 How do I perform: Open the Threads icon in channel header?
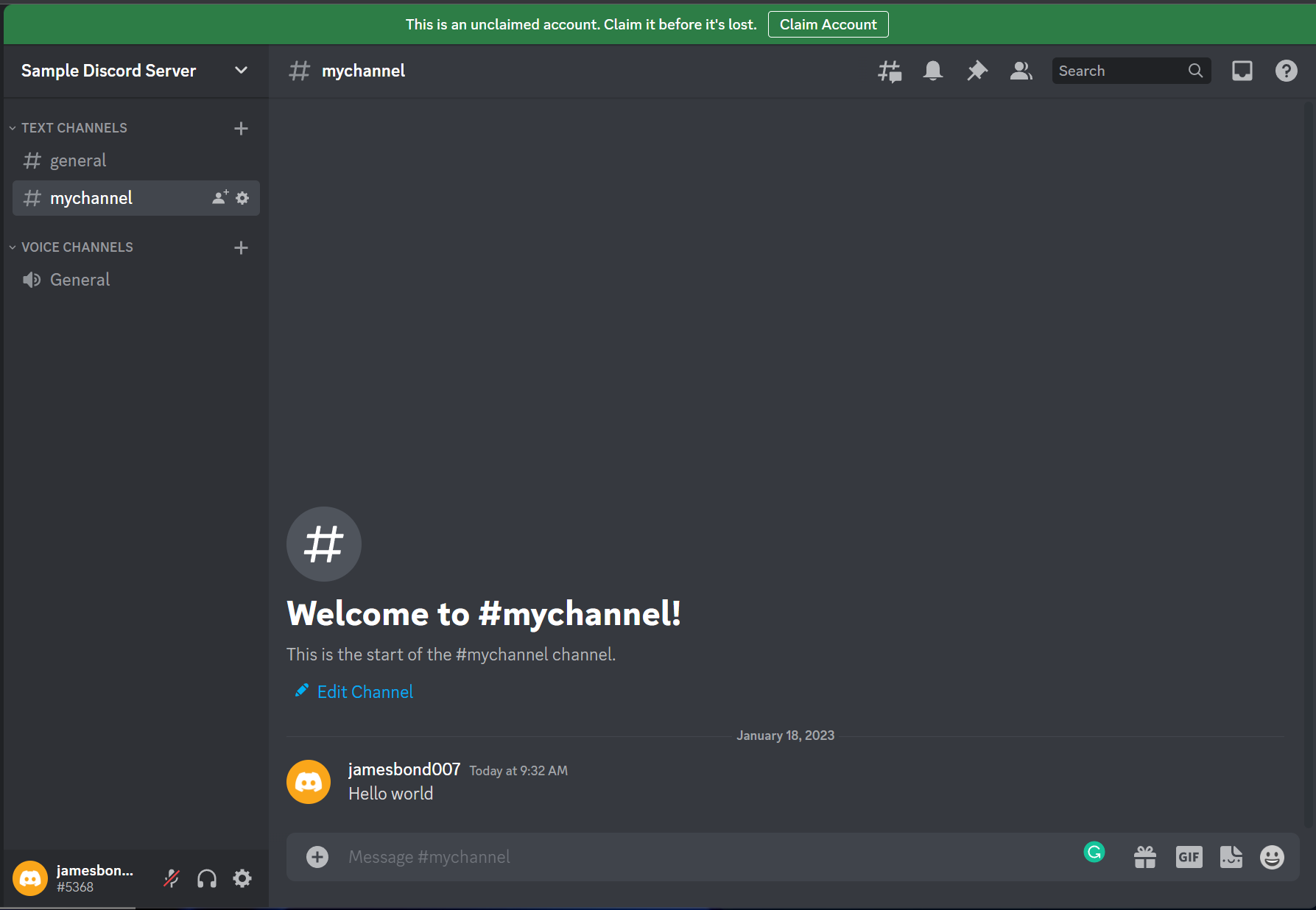click(890, 71)
